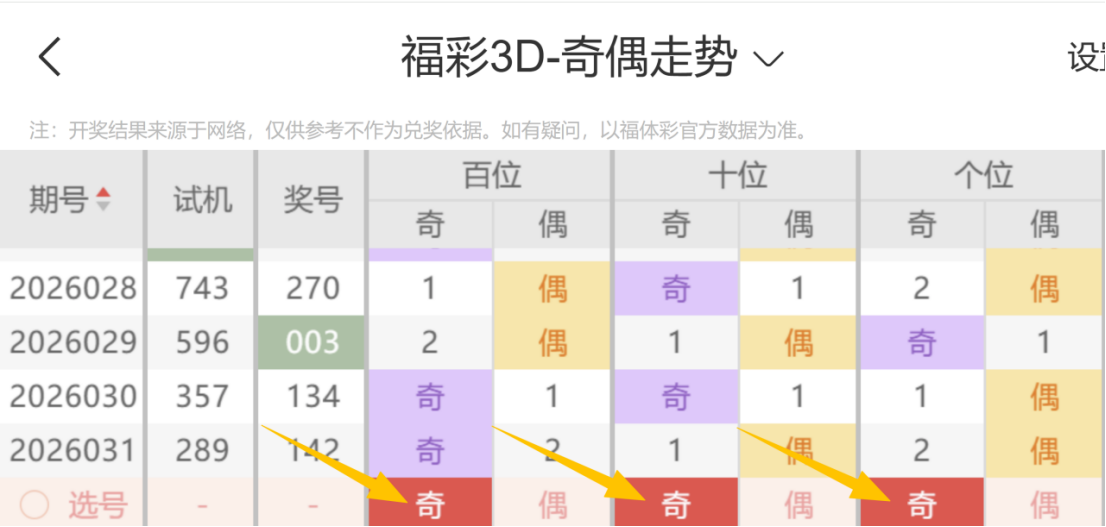Viewport: 1106px width, 527px height.
Task: Click the 十位 group header
Action: click(737, 175)
